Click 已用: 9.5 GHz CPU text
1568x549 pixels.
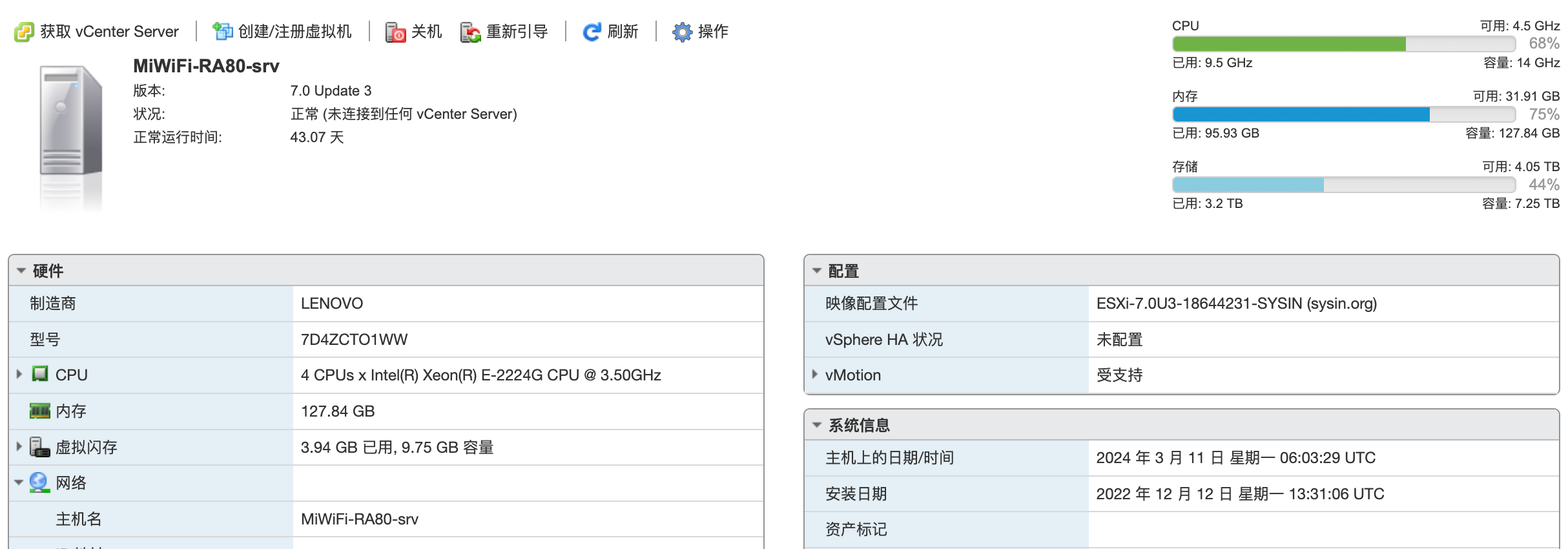[1212, 63]
